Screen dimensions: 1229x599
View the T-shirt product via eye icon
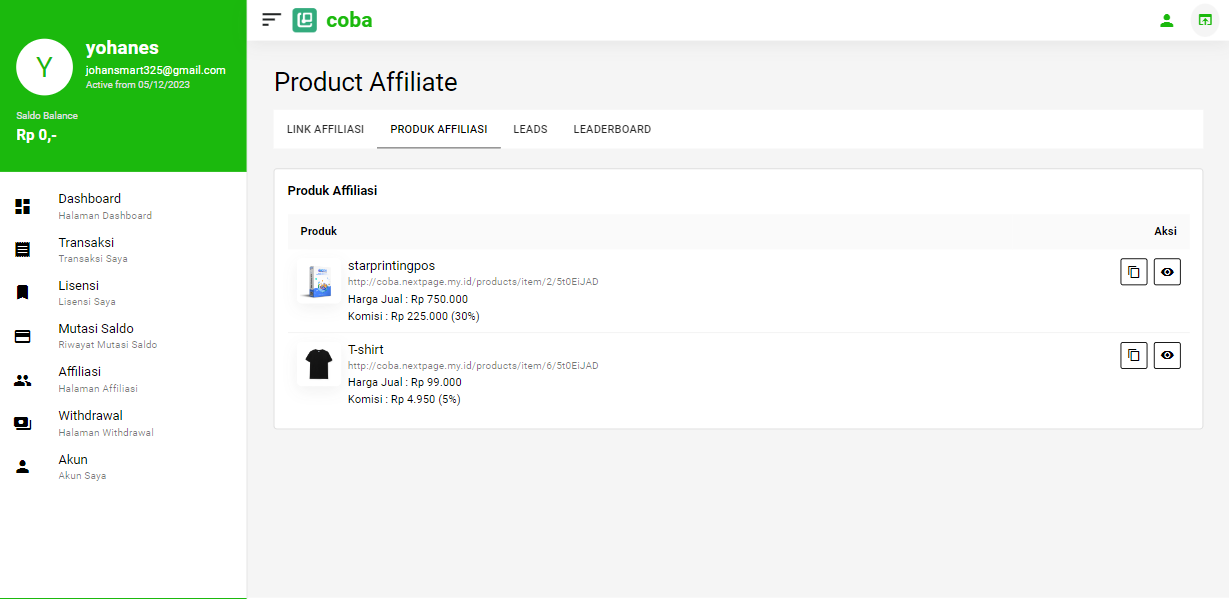[1167, 355]
